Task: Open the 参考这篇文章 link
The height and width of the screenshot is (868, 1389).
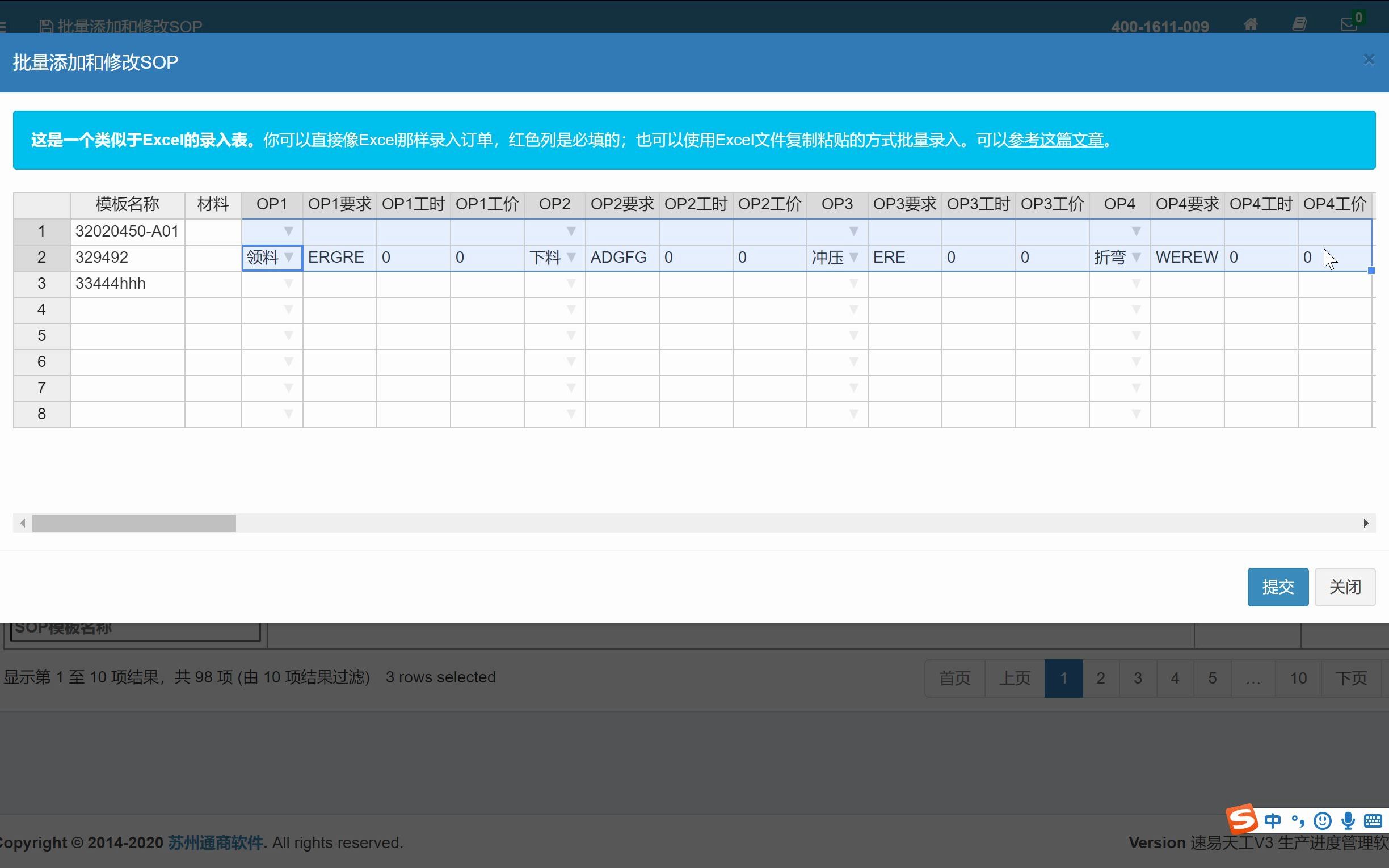Action: (1055, 140)
